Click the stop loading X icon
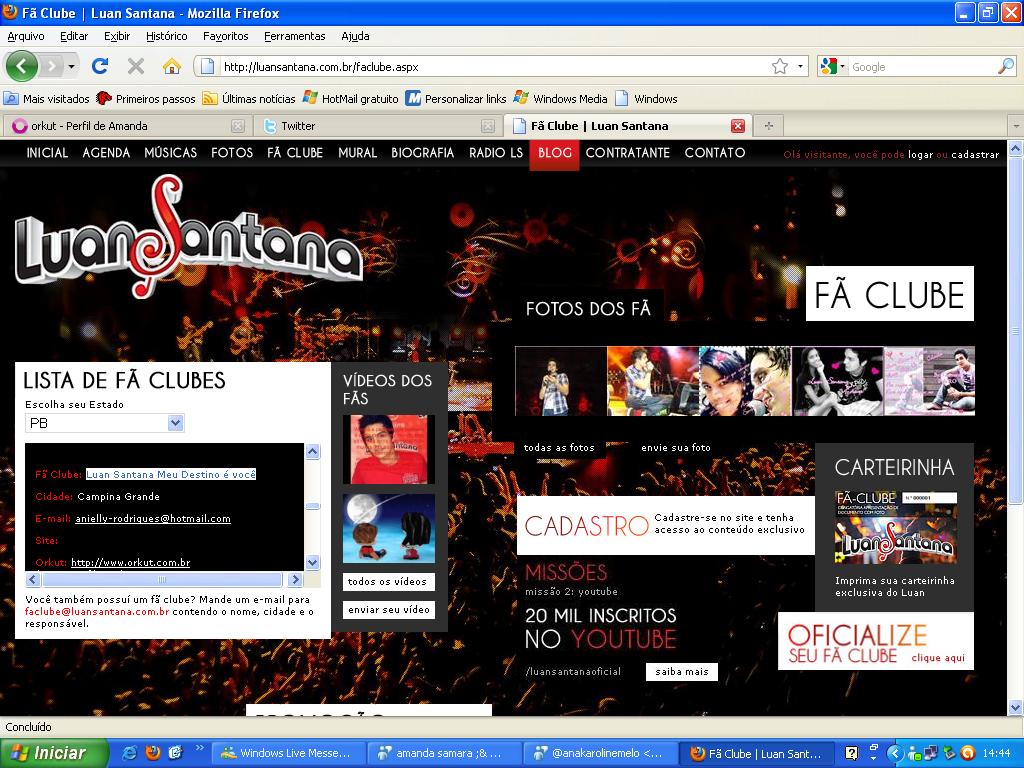 pos(136,66)
